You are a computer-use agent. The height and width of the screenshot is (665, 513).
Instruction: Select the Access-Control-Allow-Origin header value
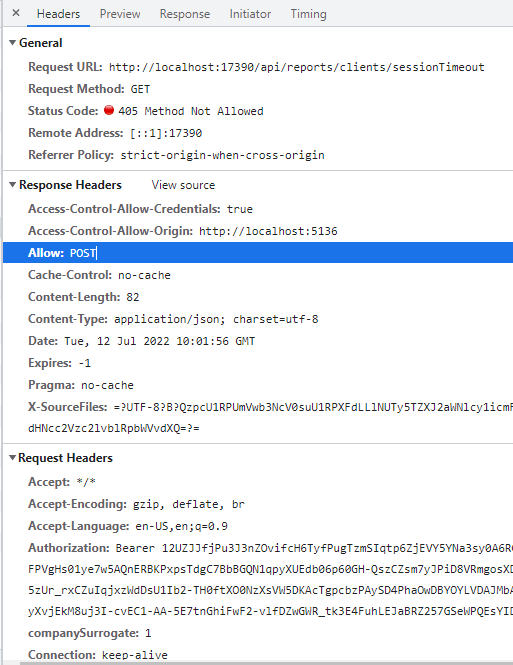tap(268, 231)
